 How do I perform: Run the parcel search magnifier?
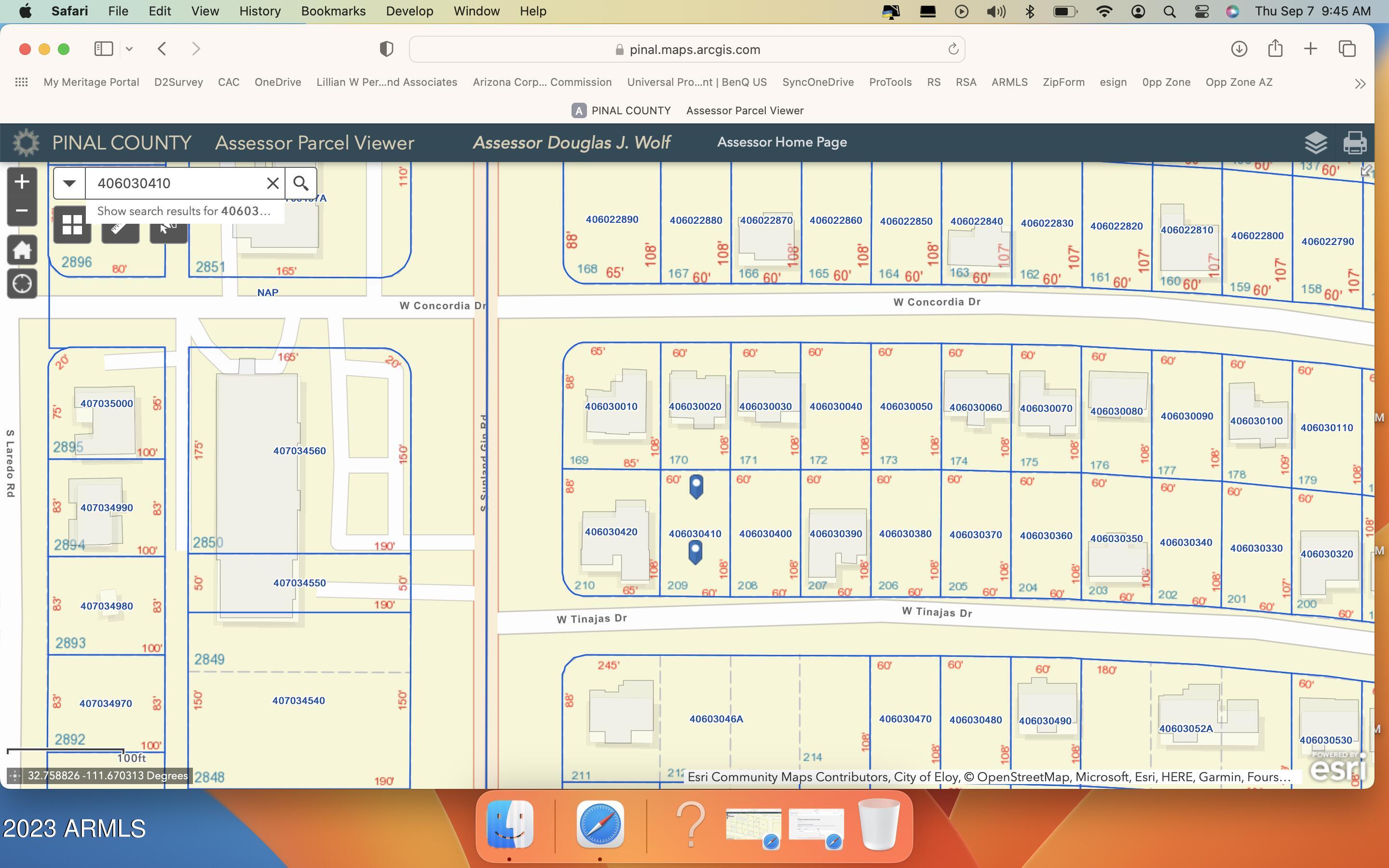(x=301, y=183)
